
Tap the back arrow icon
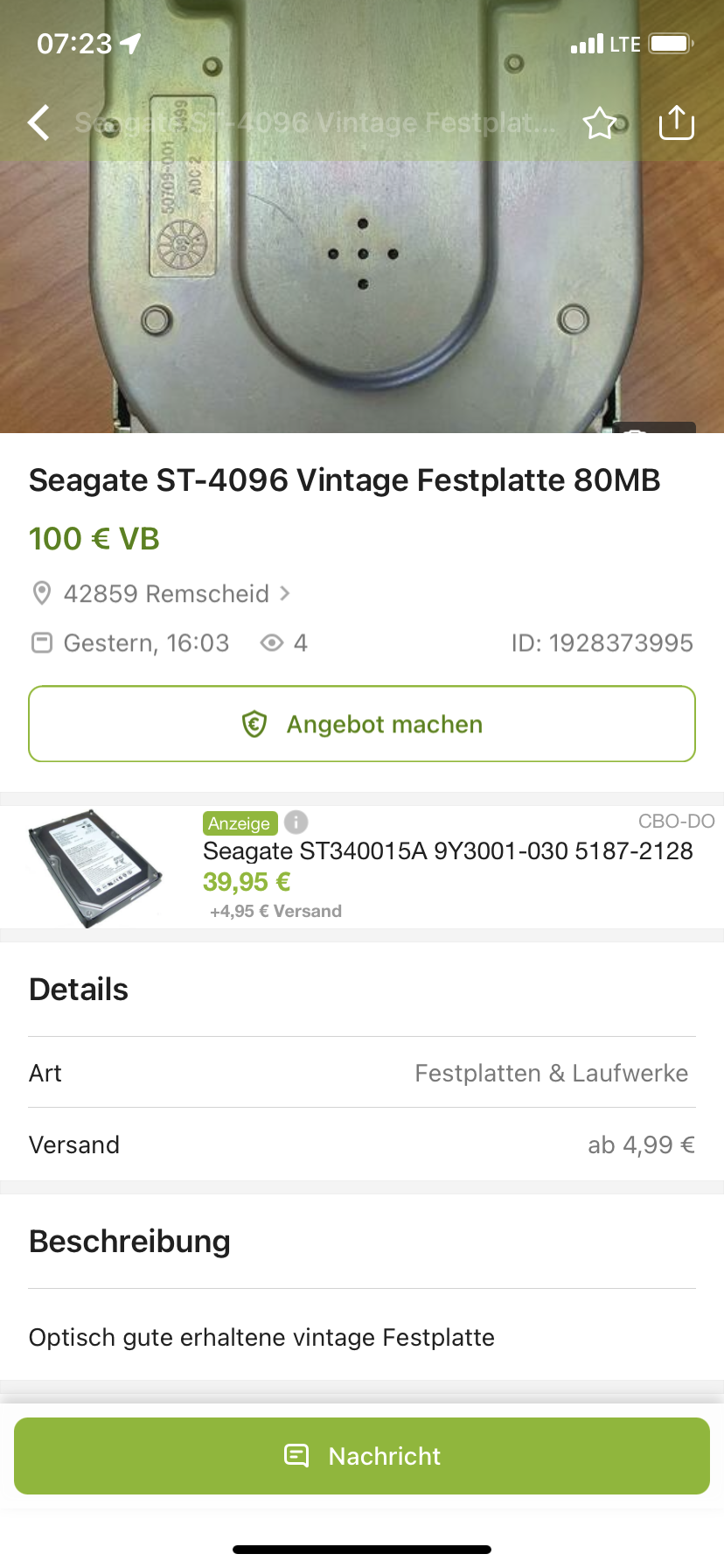(x=39, y=122)
